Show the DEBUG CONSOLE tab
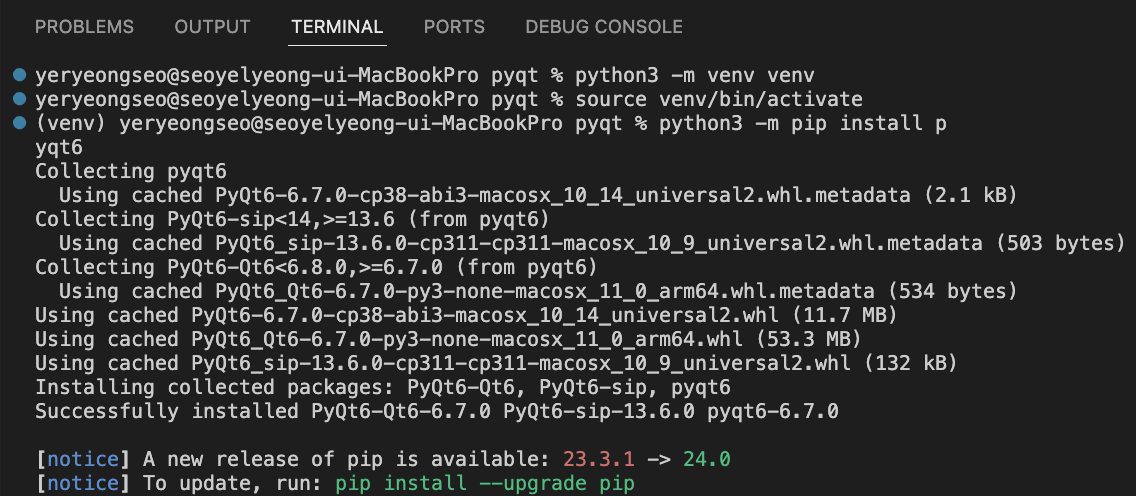Screen dimensions: 1136x496 coord(604,28)
